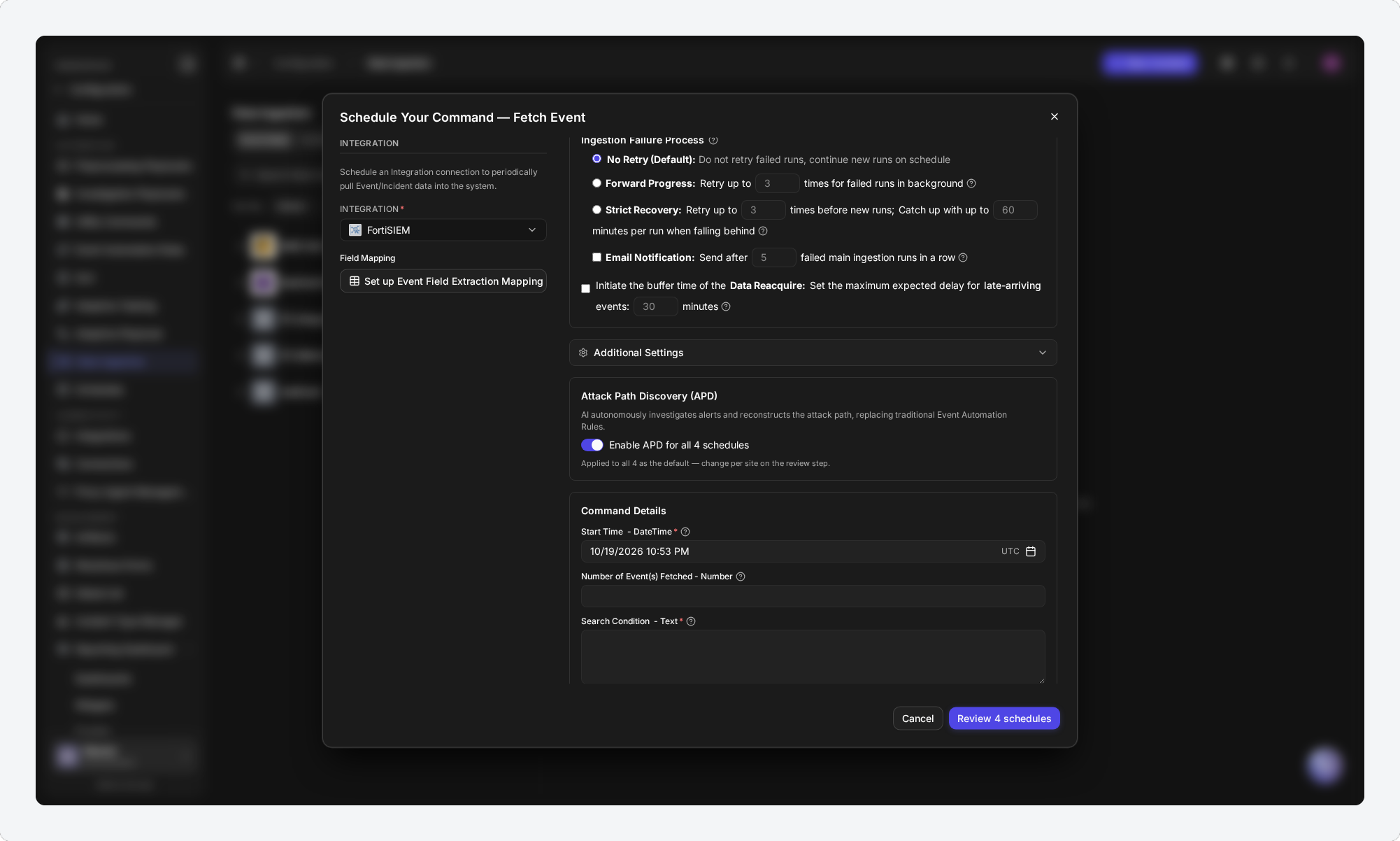
Task: Enable the Email Notification checkbox
Action: tap(597, 257)
